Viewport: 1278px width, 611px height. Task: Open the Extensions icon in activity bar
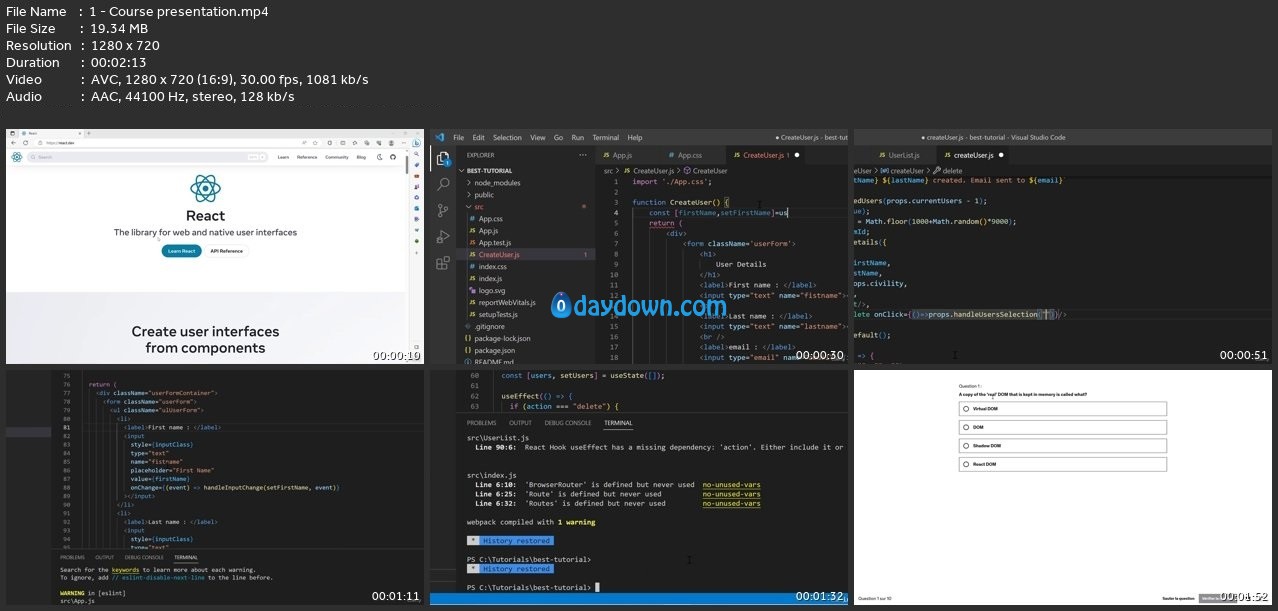click(x=443, y=263)
